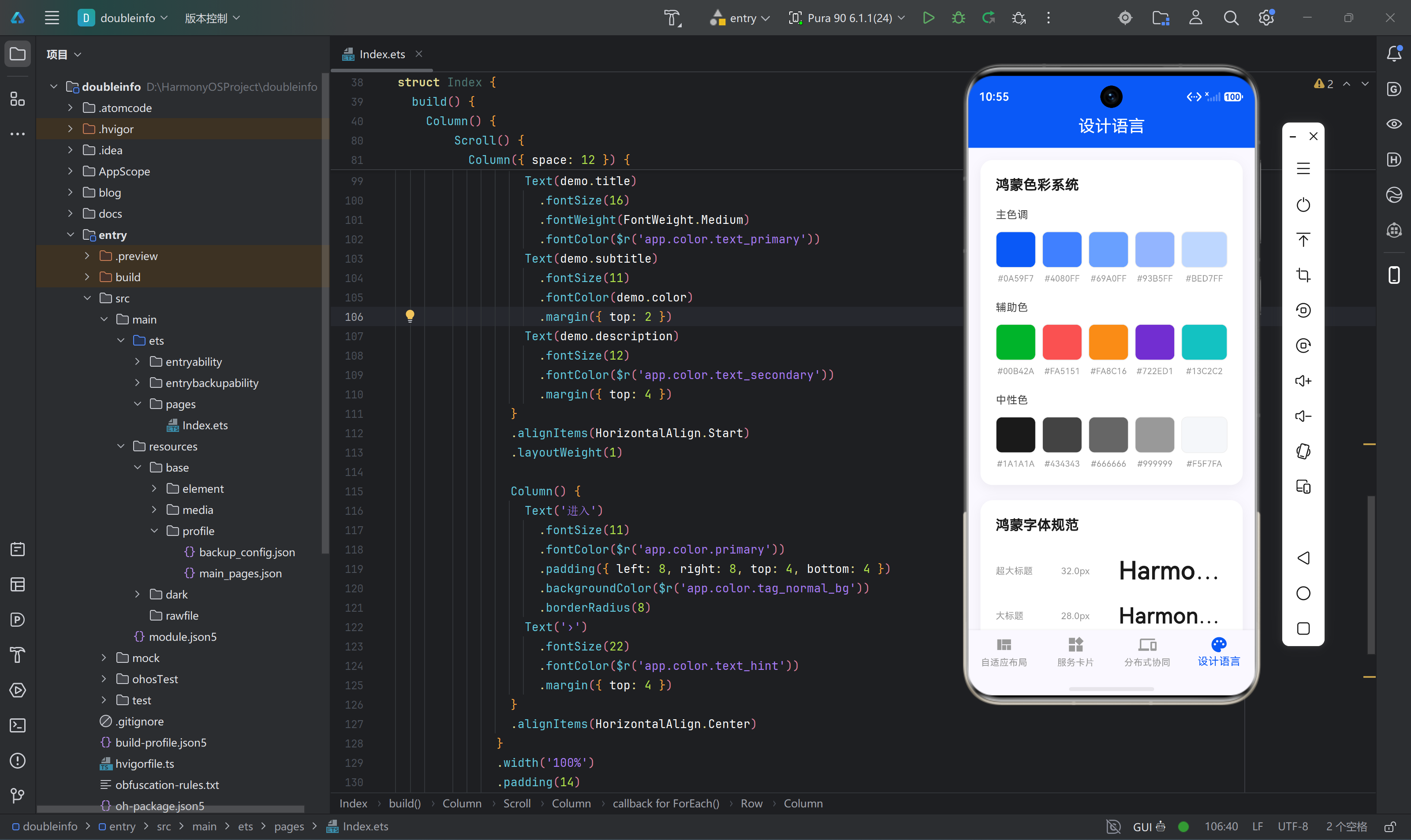Open the 项目 view selector dropdown
Image resolution: width=1411 pixels, height=840 pixels.
[x=63, y=54]
